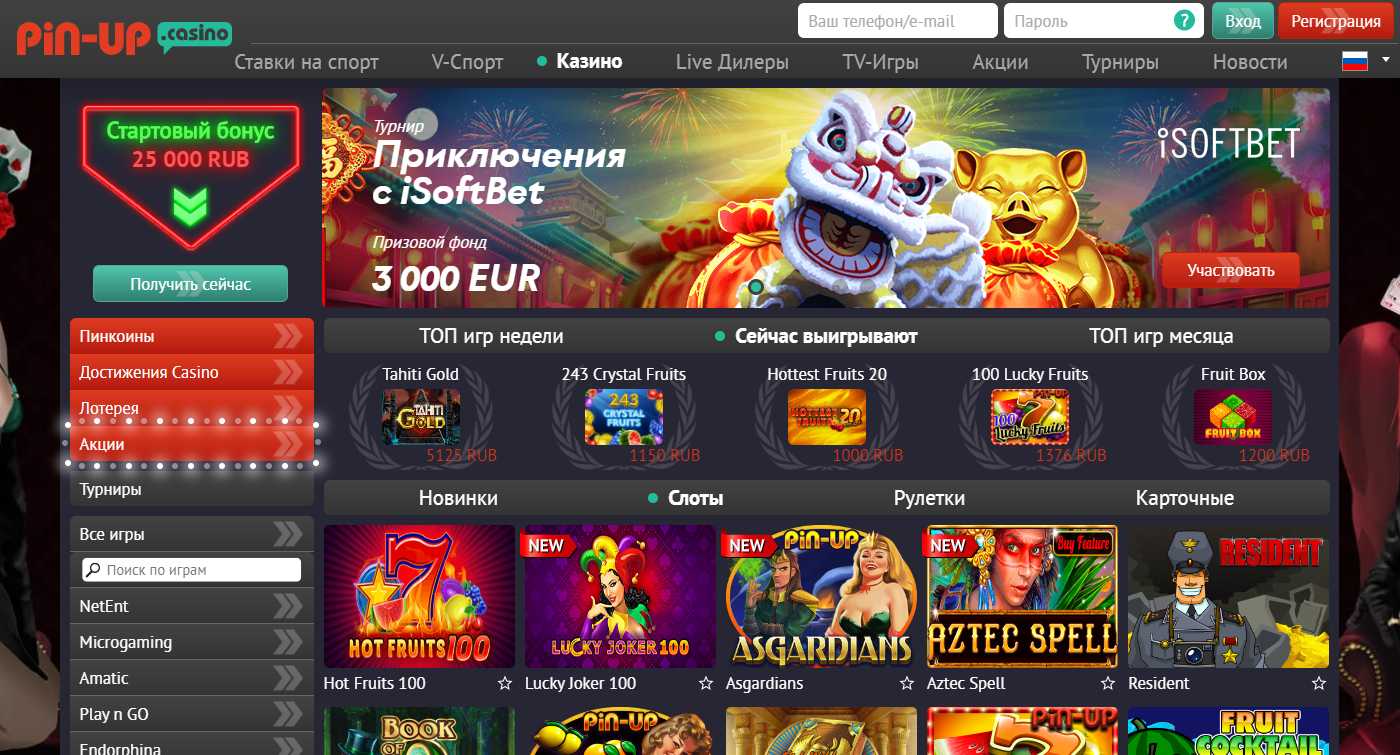This screenshot has width=1400, height=755.
Task: Mark Lucky Joker 100 as favorite star
Action: [706, 684]
